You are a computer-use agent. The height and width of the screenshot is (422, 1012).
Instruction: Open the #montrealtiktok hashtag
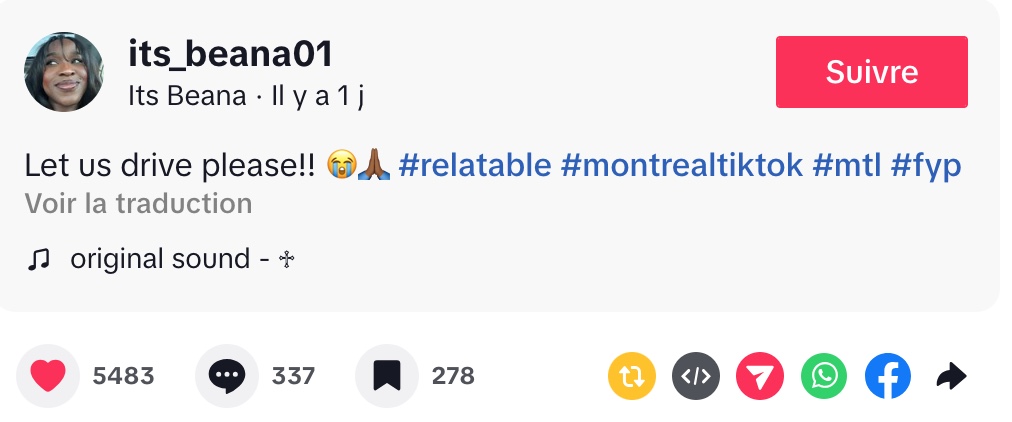682,165
